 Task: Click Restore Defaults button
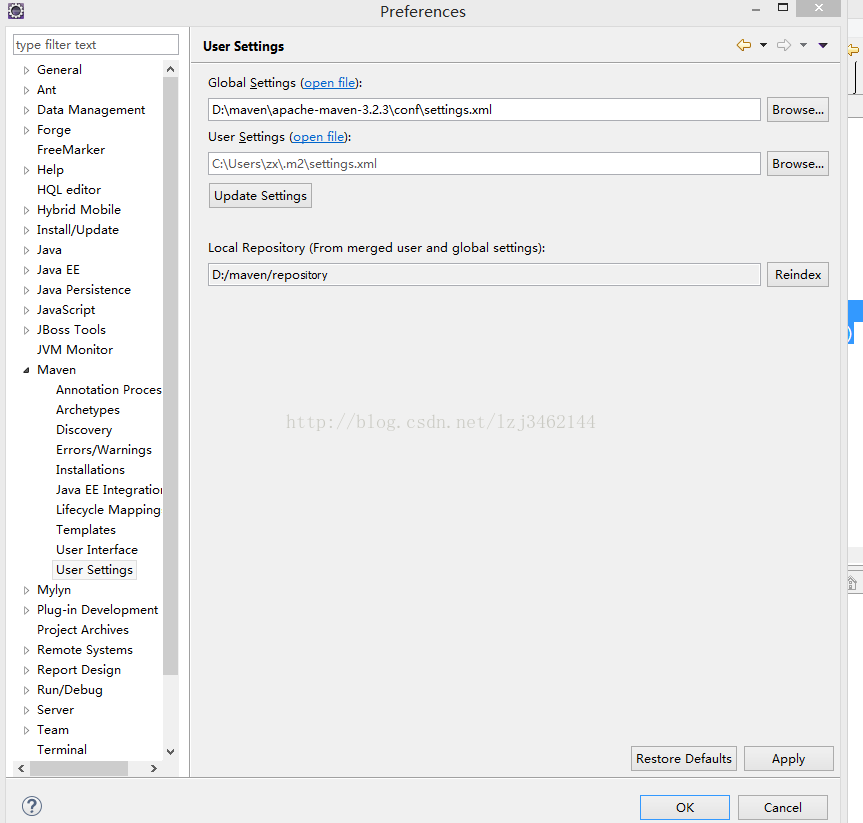tap(684, 759)
